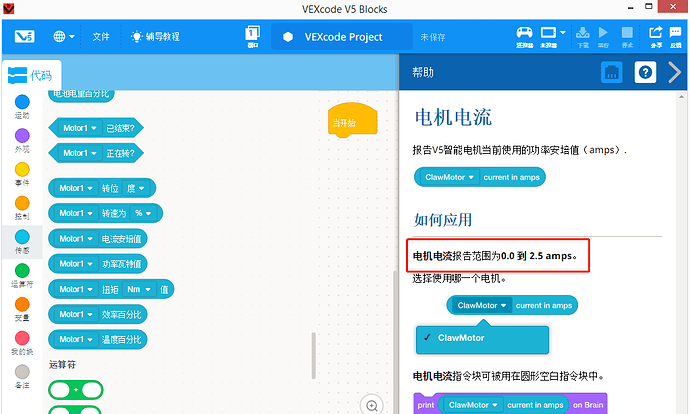The height and width of the screenshot is (414, 690).
Task: Click the controller icon in toolbar
Action: point(524,37)
